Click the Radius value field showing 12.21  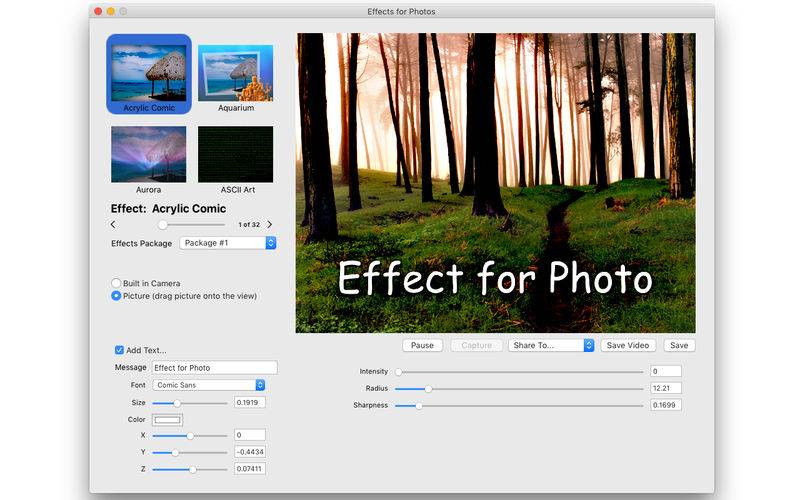(x=666, y=388)
